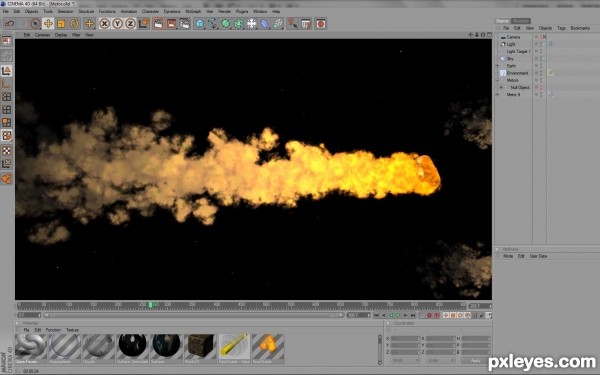Click the green timeline frame marker

pos(150,305)
